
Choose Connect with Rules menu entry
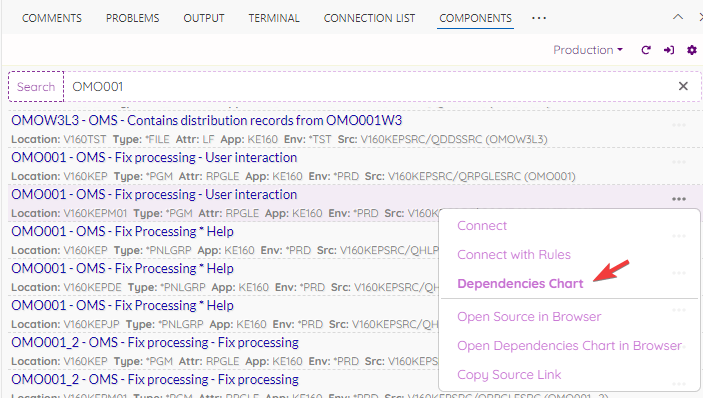514,255
